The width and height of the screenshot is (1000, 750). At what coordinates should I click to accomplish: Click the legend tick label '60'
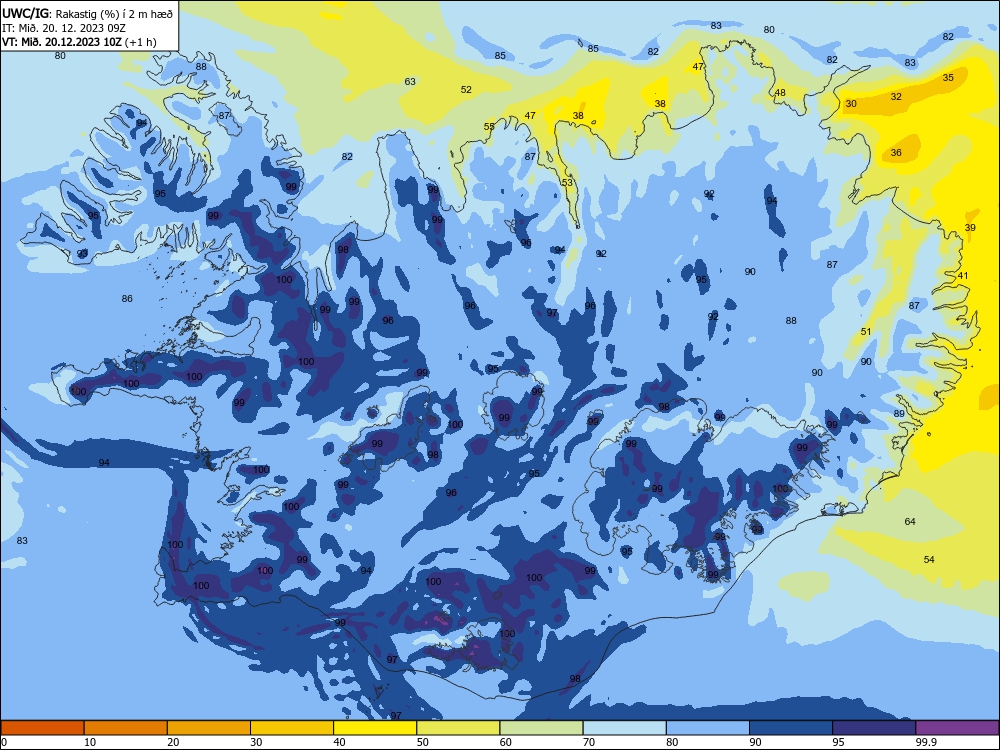506,742
